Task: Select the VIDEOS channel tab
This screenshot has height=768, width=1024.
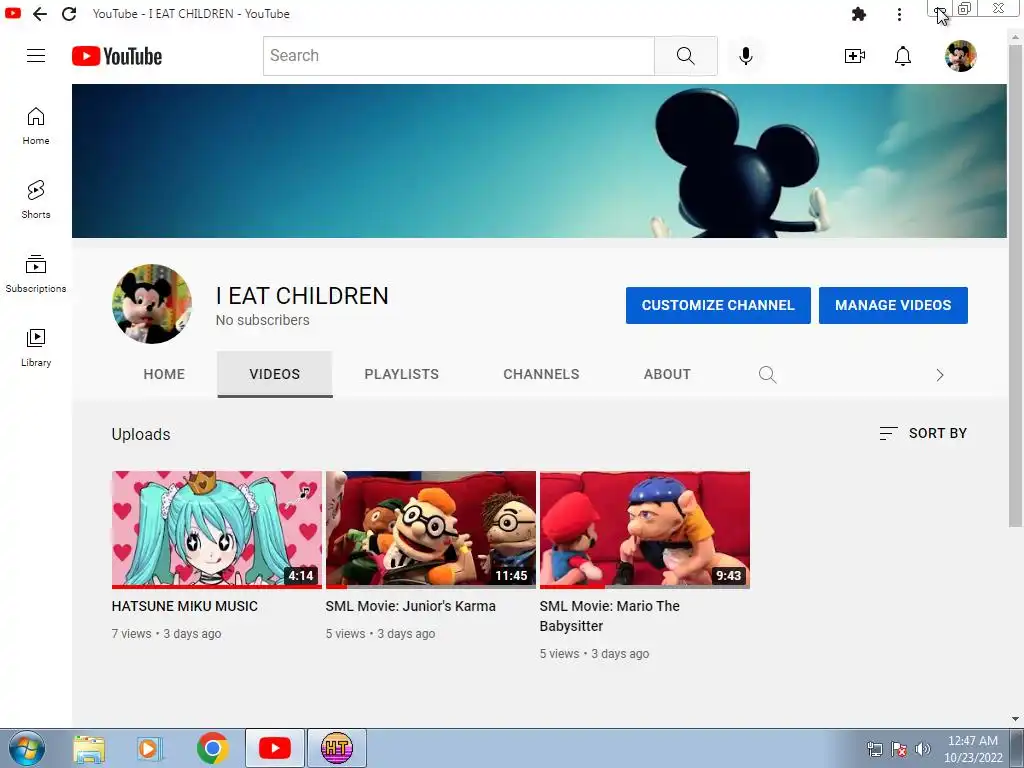Action: [274, 374]
